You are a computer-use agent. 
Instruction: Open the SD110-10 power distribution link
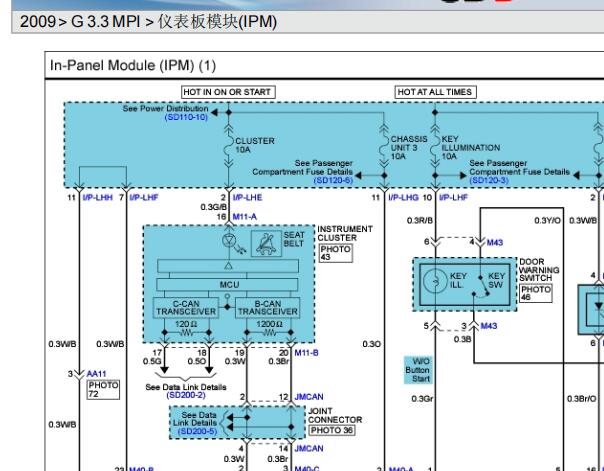[x=186, y=117]
